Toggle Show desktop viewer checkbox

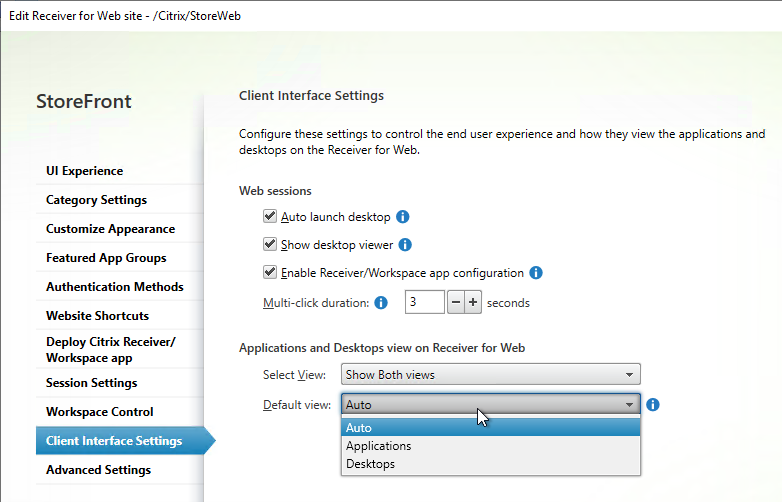click(x=270, y=244)
